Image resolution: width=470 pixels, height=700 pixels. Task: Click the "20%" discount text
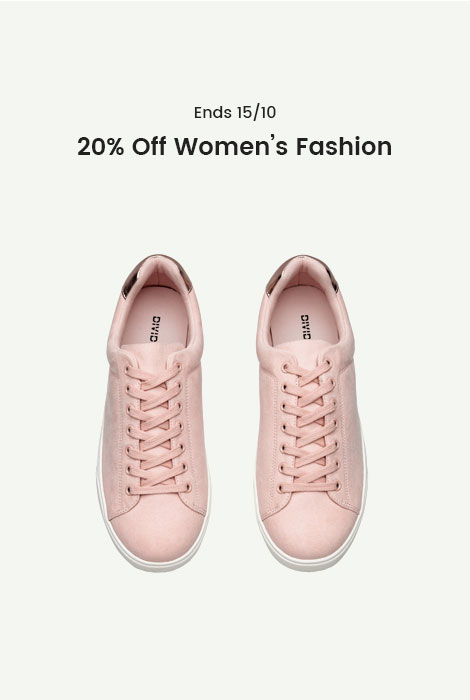(100, 146)
